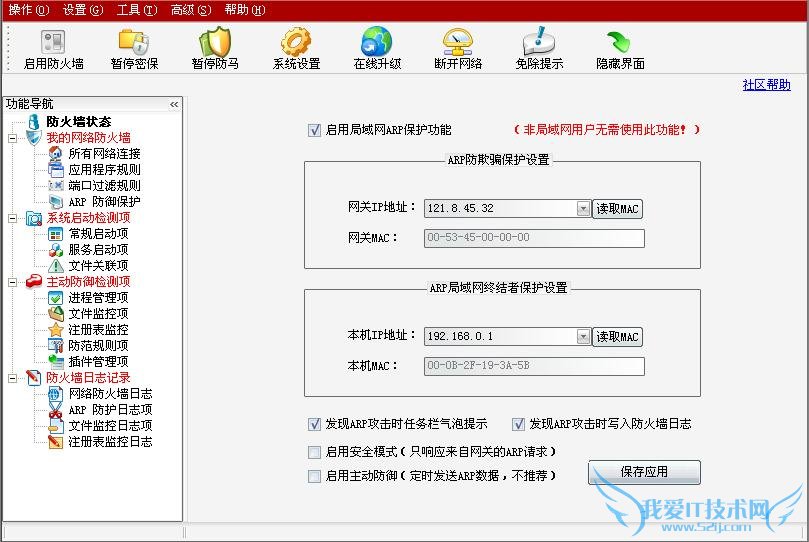Click the 插件管理项 icon in tree
Viewport: 809px width, 542px height.
click(x=55, y=362)
